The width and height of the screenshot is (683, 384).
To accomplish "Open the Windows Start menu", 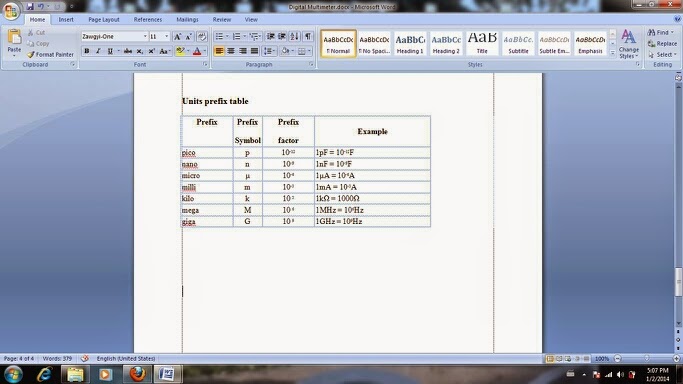I will pyautogui.click(x=13, y=374).
